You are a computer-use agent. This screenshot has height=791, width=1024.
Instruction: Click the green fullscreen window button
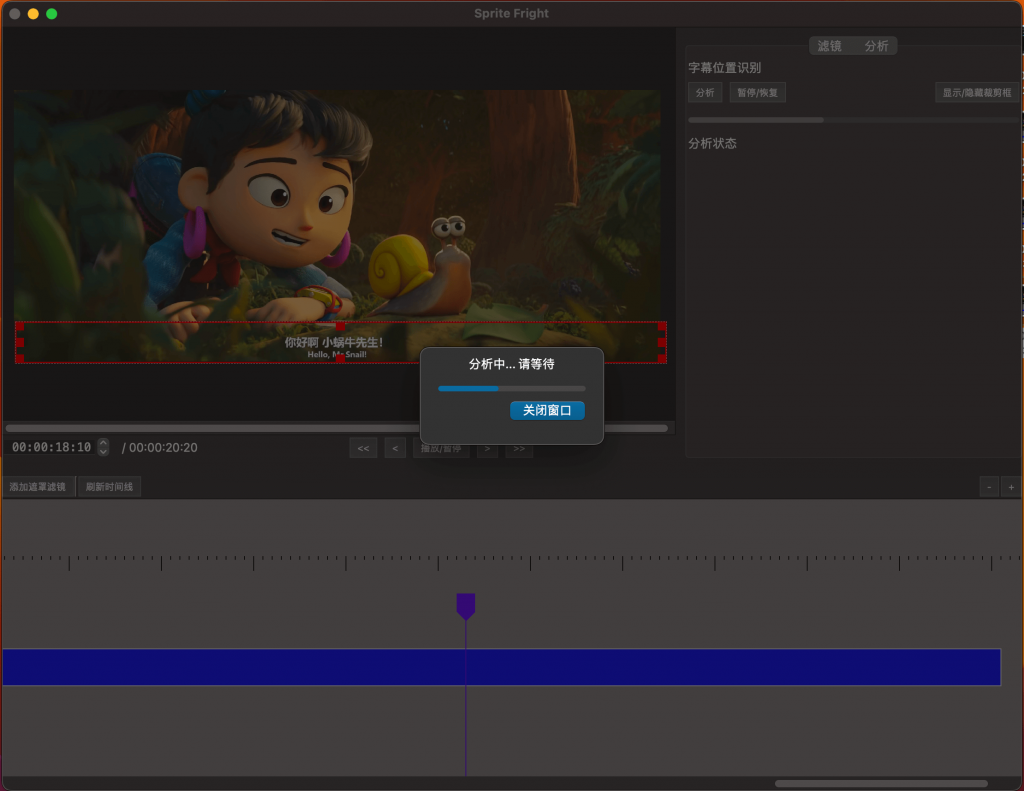(x=52, y=14)
